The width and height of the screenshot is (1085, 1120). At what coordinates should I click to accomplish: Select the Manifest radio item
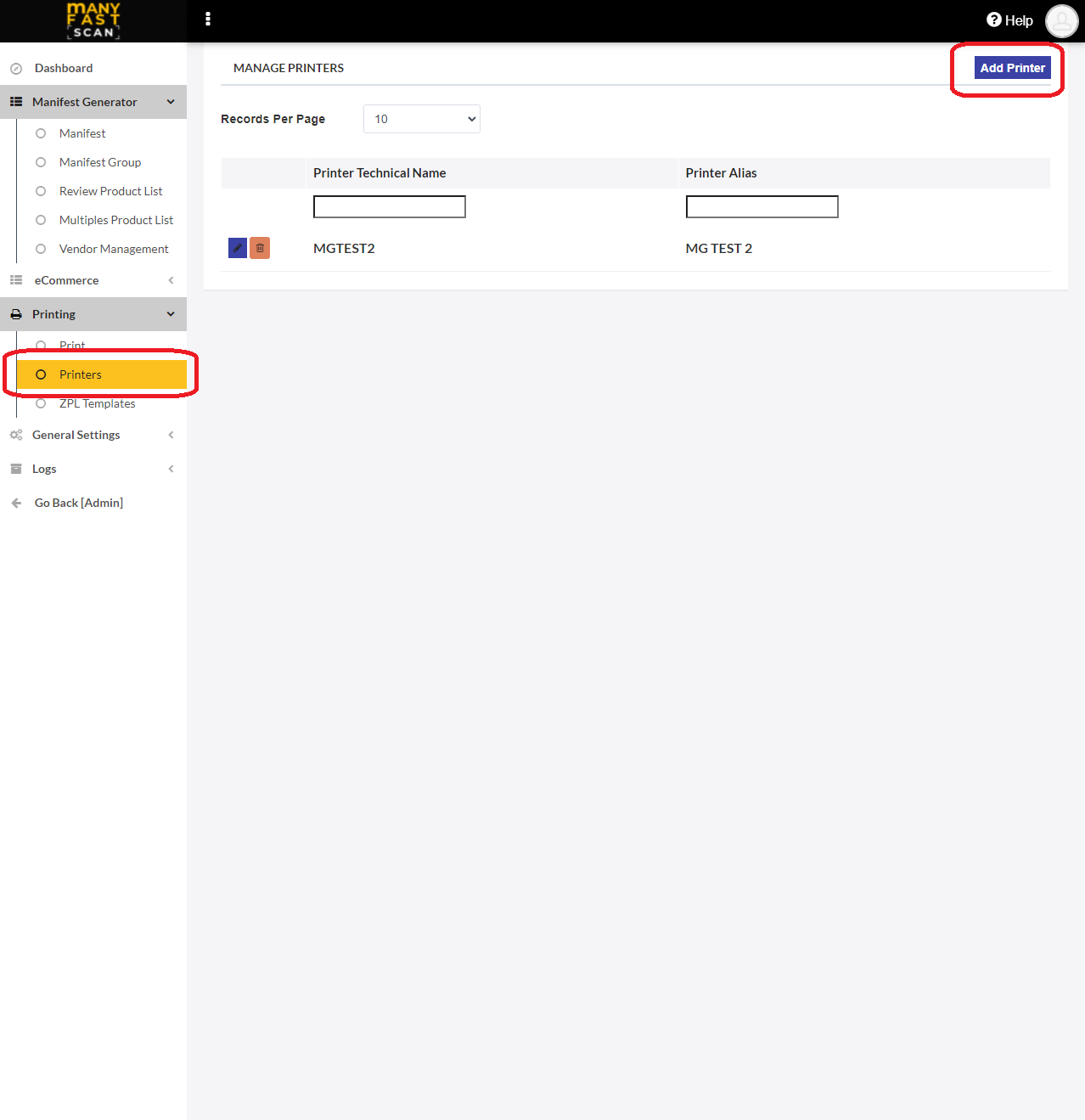pos(41,133)
